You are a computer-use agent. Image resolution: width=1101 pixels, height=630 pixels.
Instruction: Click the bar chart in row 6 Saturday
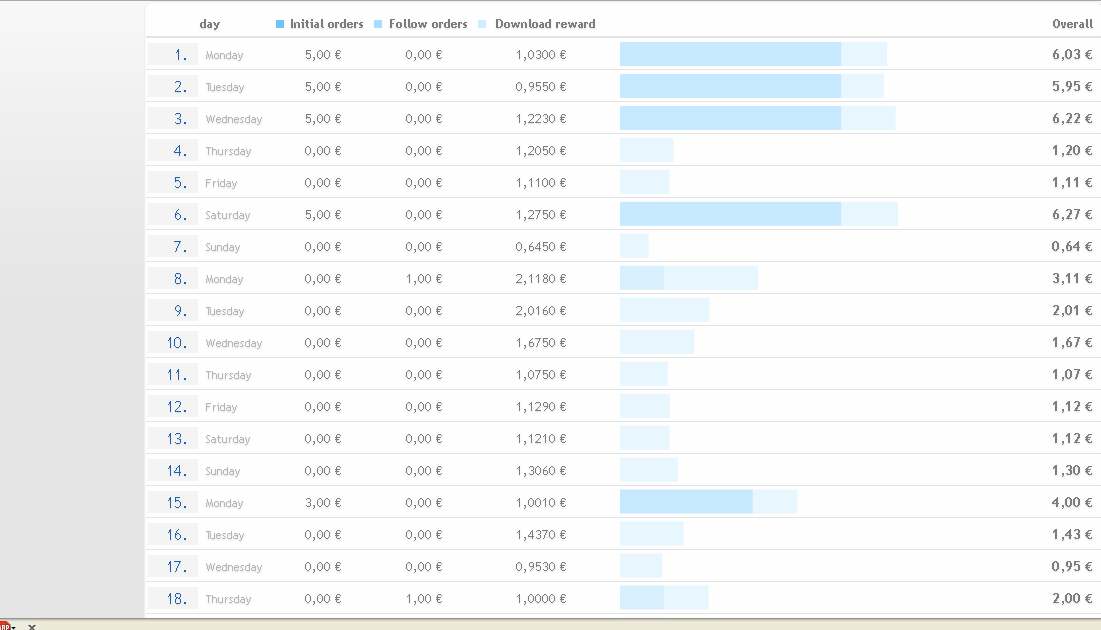pyautogui.click(x=758, y=214)
